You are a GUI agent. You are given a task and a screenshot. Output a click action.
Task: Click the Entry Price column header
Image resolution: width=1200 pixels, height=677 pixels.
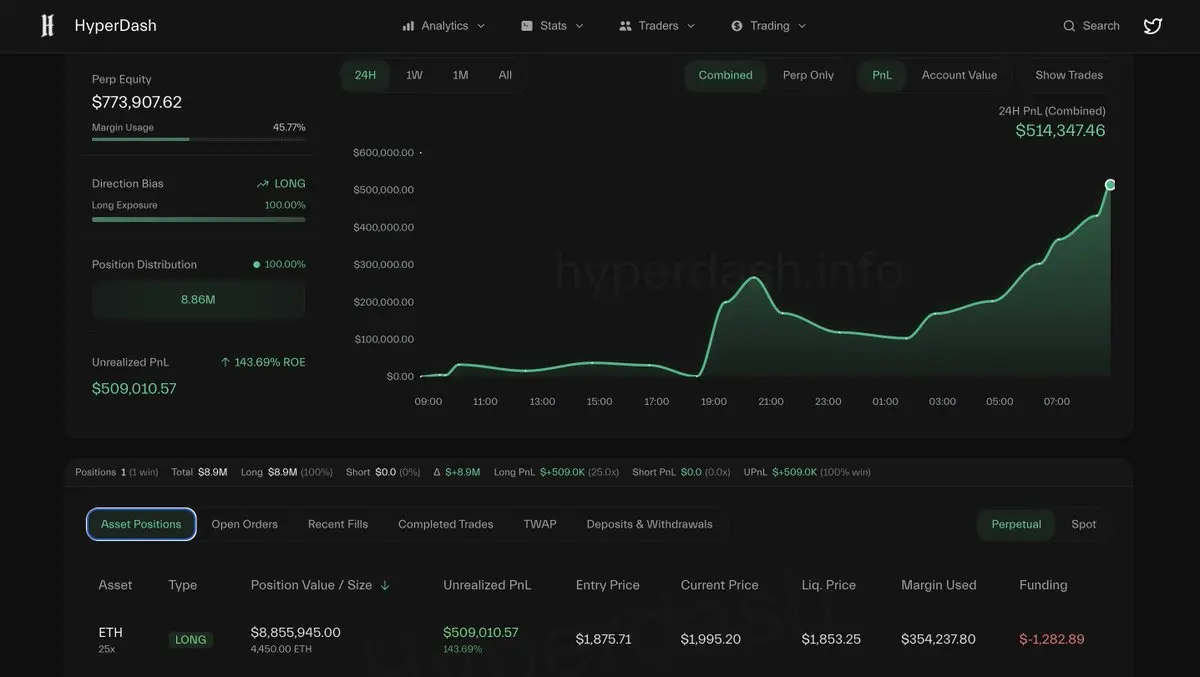(x=607, y=585)
